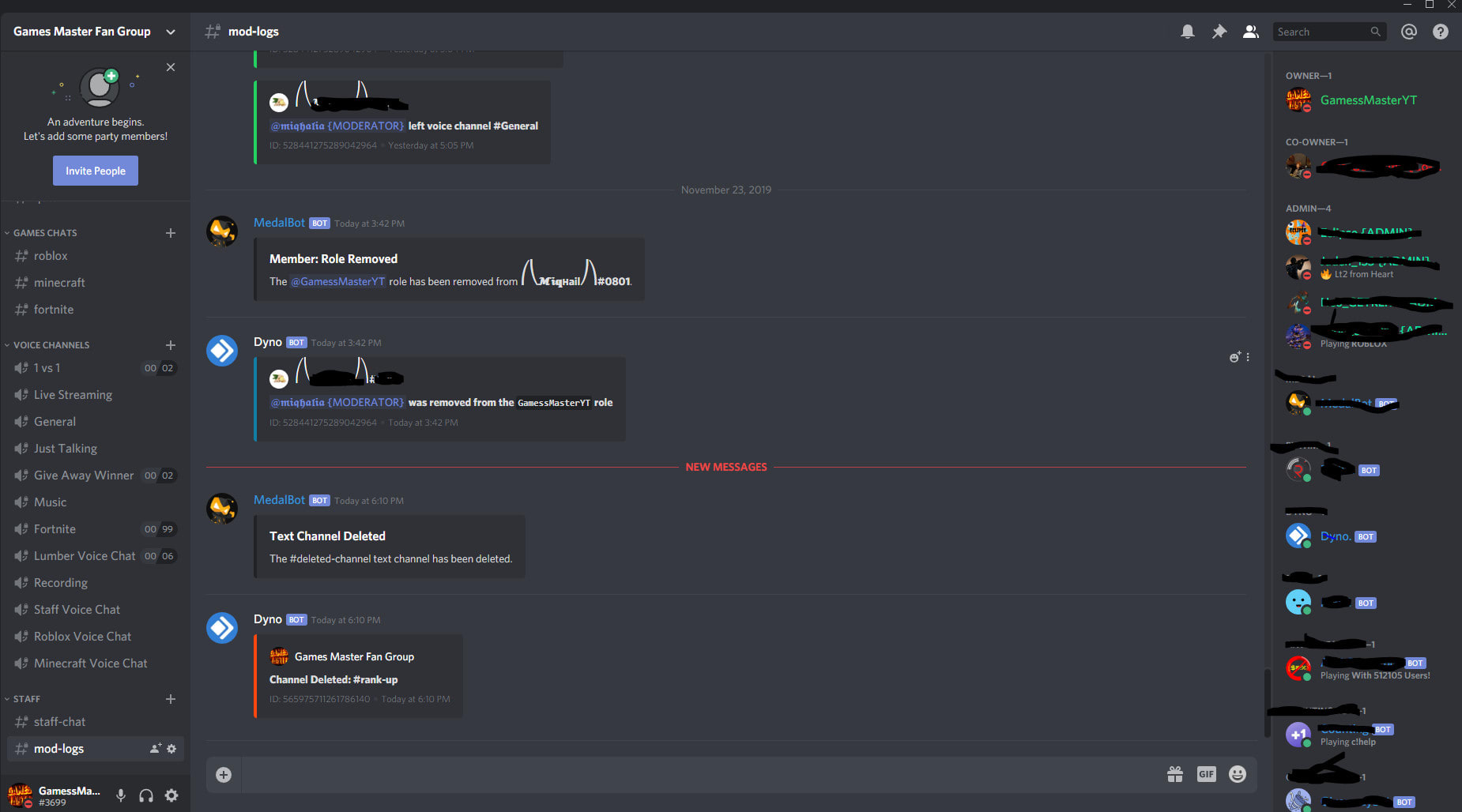Open the help question mark icon
The height and width of the screenshot is (812, 1462).
pyautogui.click(x=1441, y=32)
